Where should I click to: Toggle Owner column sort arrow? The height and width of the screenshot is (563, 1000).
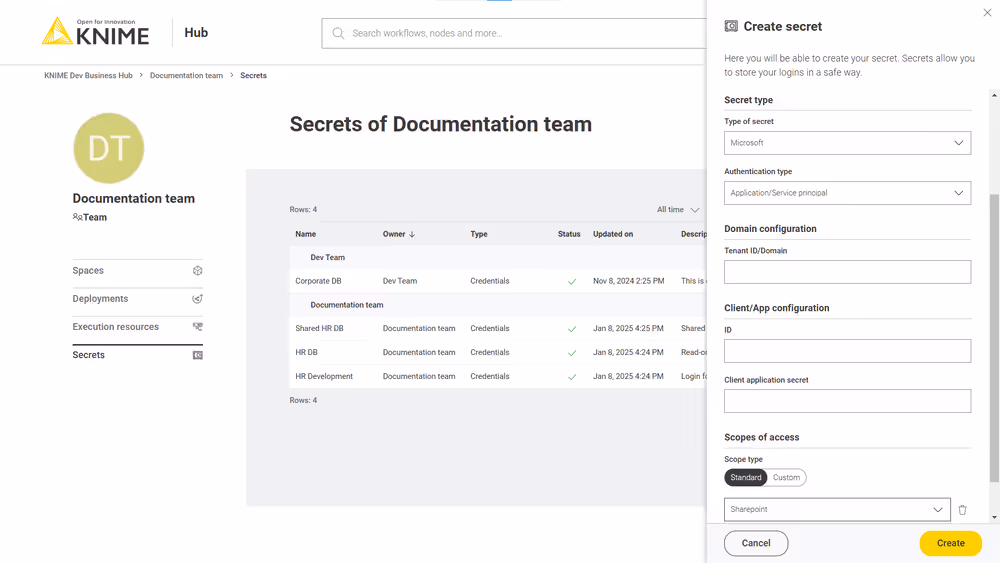tap(412, 234)
